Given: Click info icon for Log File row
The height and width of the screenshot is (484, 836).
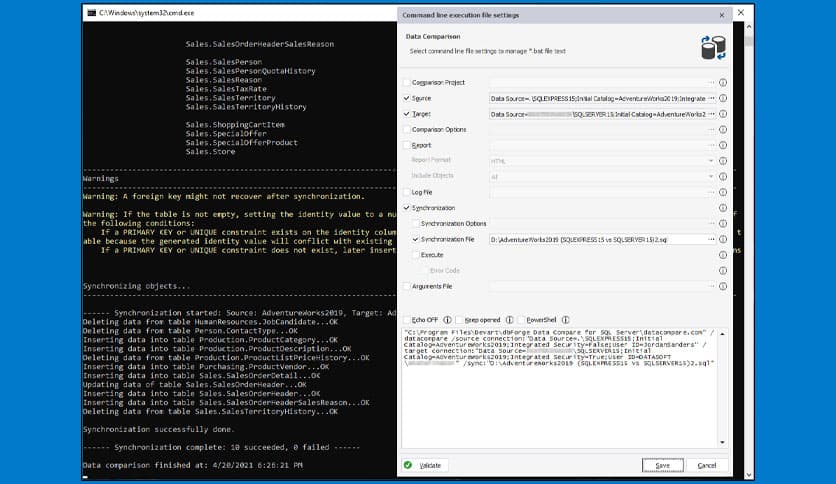Looking at the screenshot, I should coord(723,192).
